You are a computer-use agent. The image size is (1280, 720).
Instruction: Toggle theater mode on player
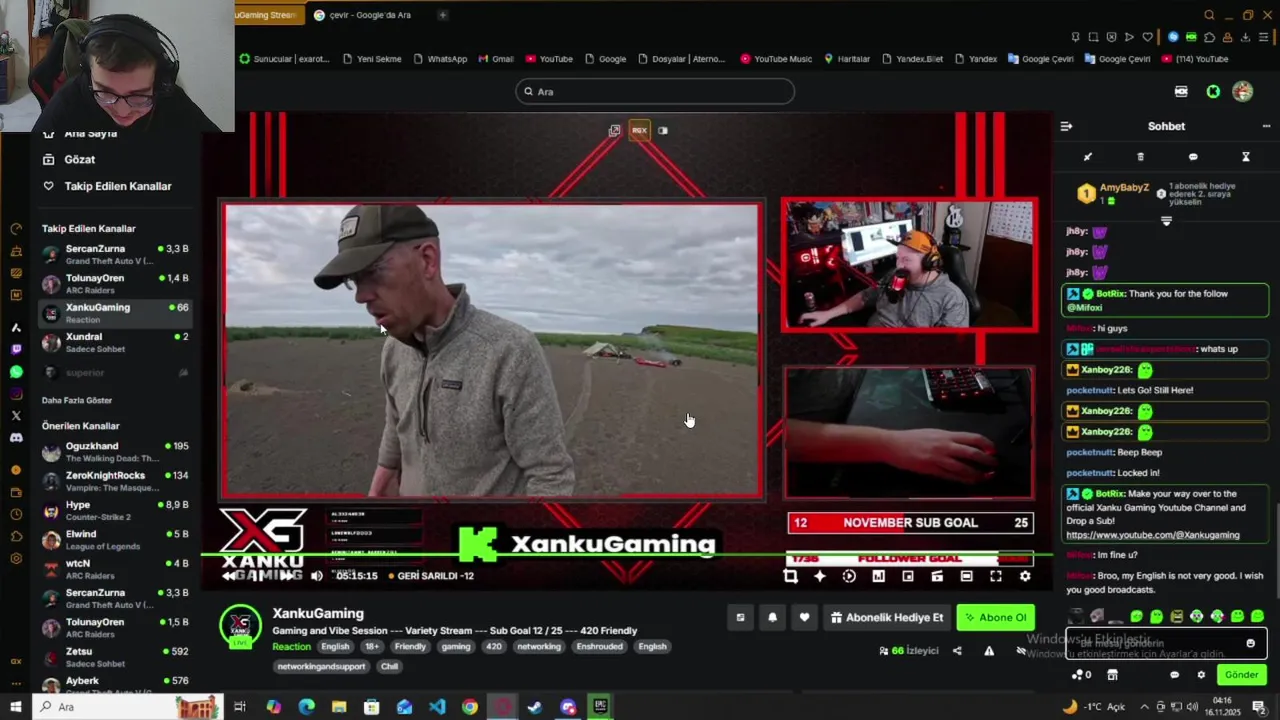coord(966,576)
